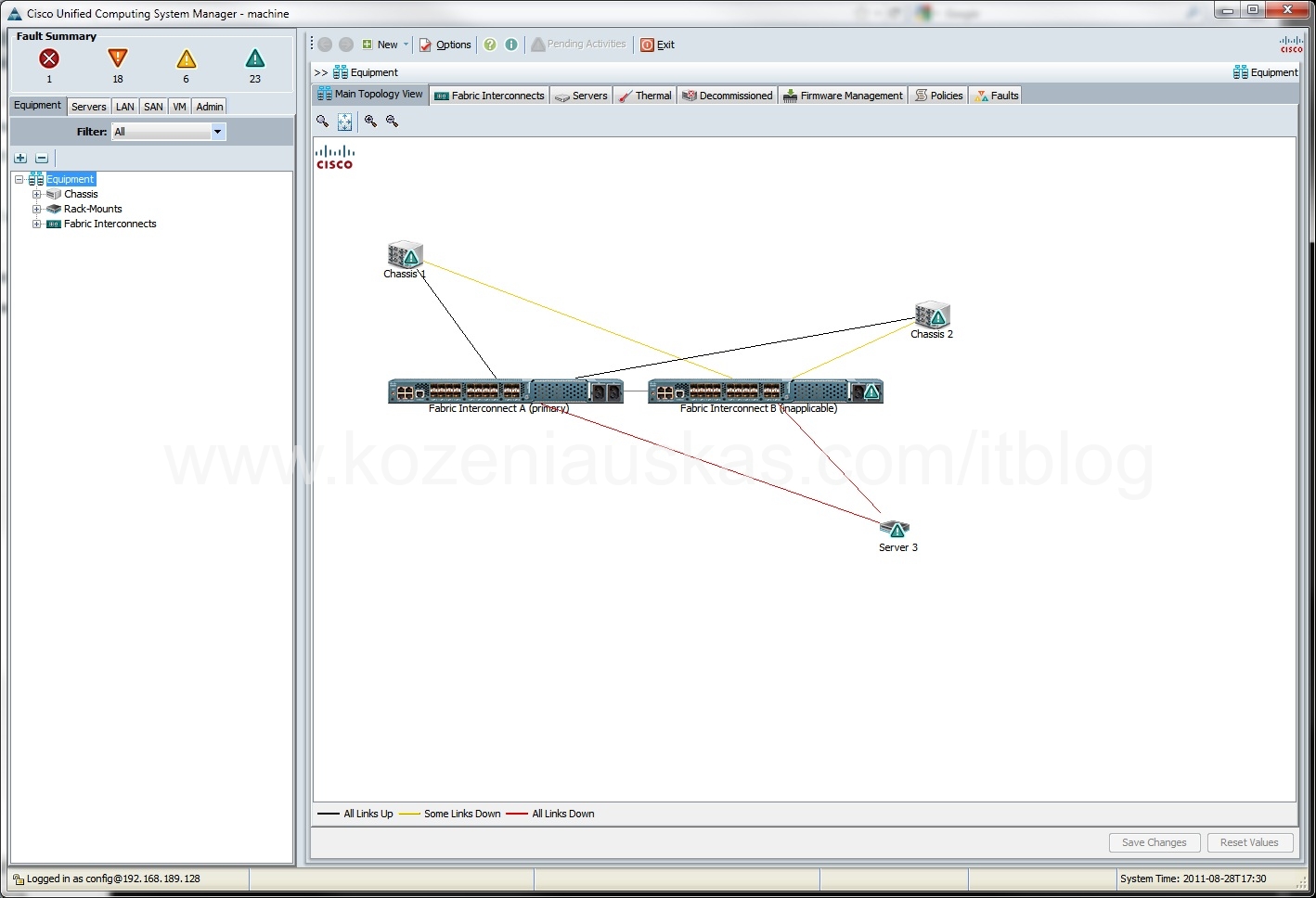Click the minor faults yellow triangle
Image resolution: width=1316 pixels, height=898 pixels.
point(187,59)
